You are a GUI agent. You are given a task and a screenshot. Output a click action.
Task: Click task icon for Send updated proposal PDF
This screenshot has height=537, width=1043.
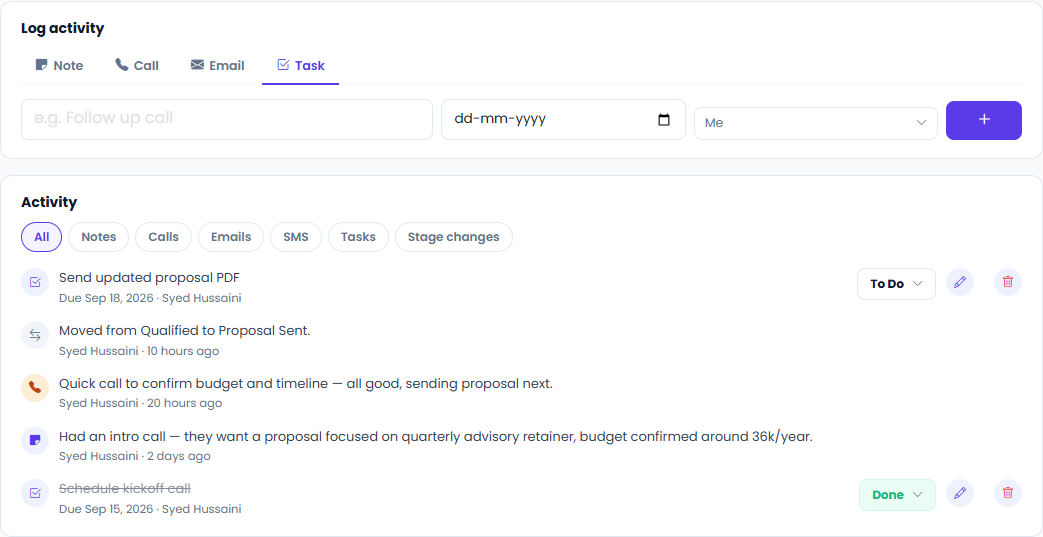(35, 282)
